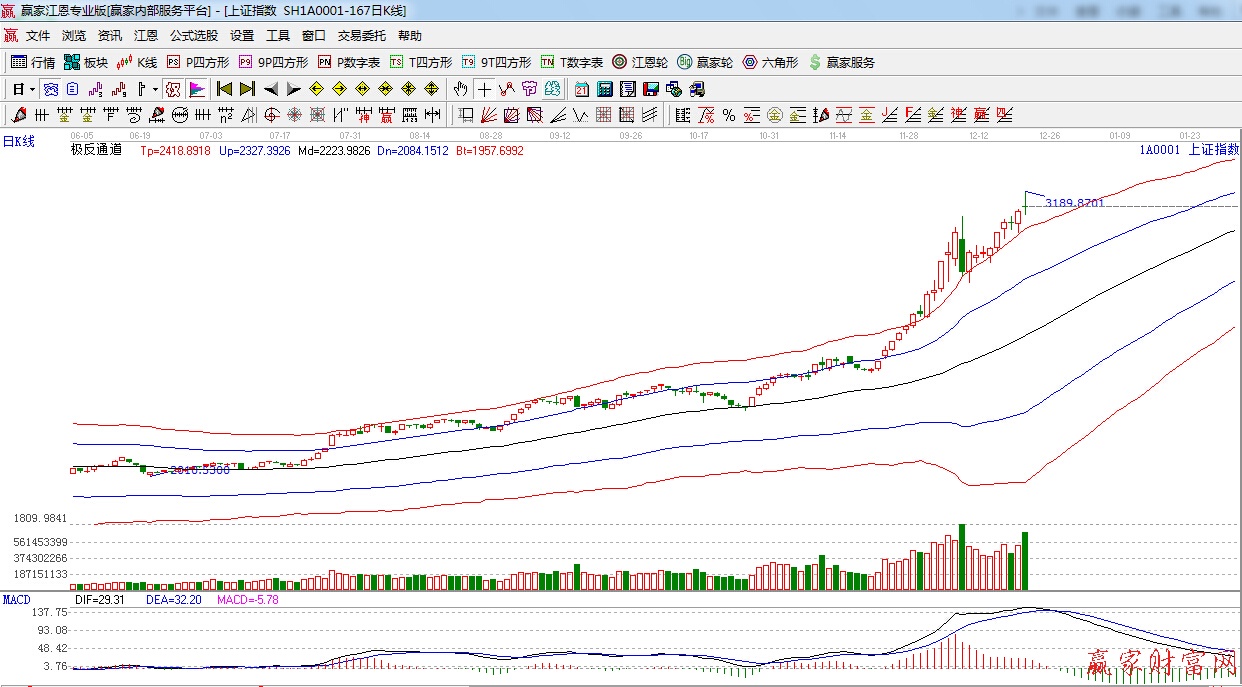The height and width of the screenshot is (687, 1242).
Task: Open the 江恩 menu
Action: (x=146, y=36)
